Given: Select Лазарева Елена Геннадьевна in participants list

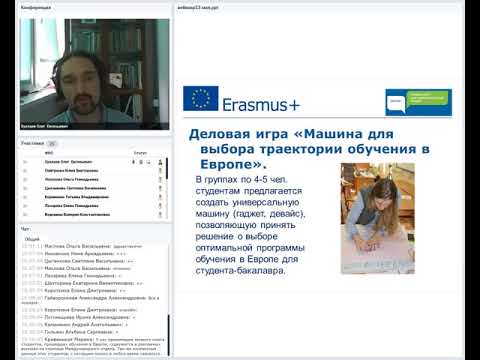Looking at the screenshot, I should pos(71,206).
